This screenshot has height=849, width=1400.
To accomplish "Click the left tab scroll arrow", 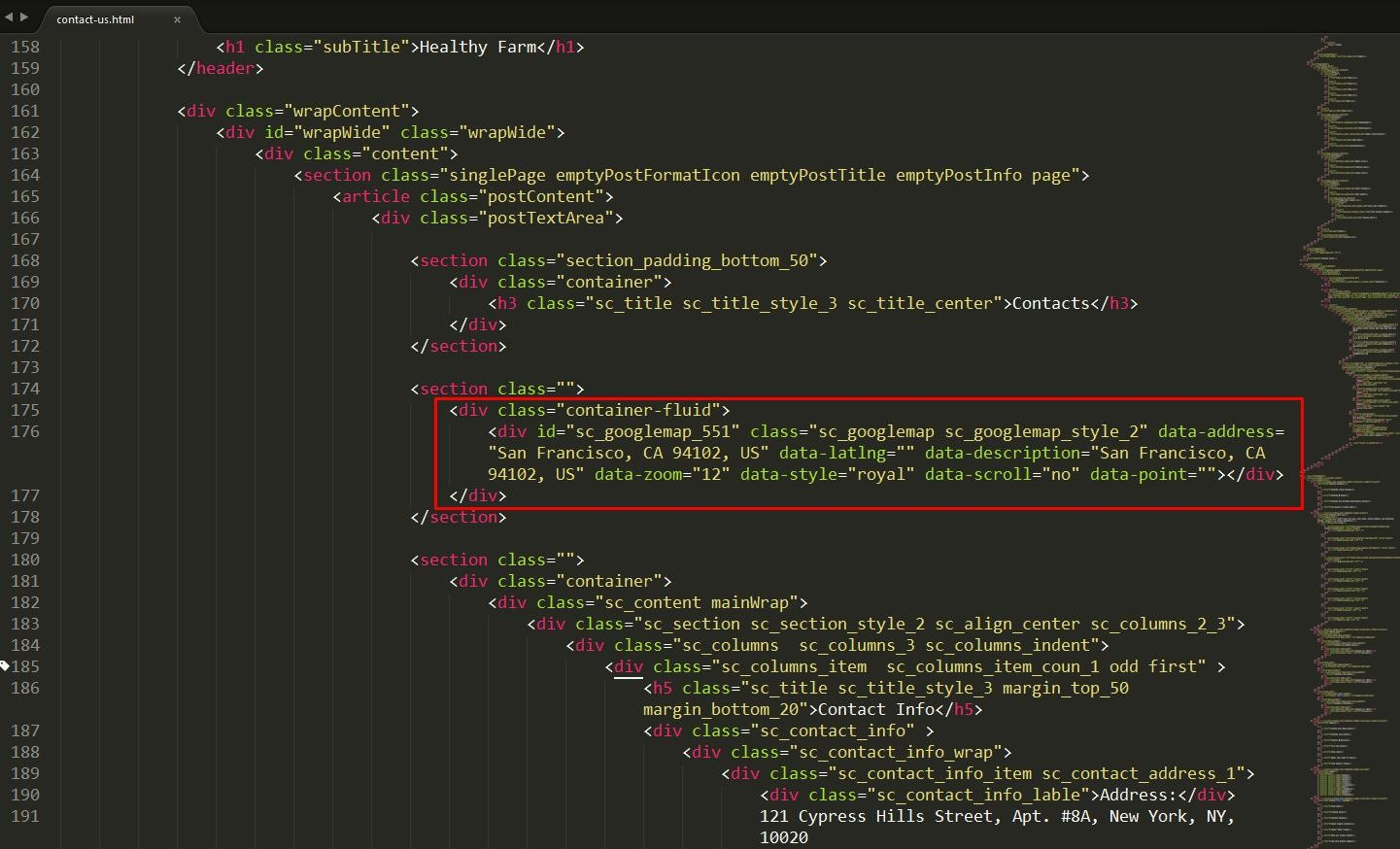I will pyautogui.click(x=10, y=17).
